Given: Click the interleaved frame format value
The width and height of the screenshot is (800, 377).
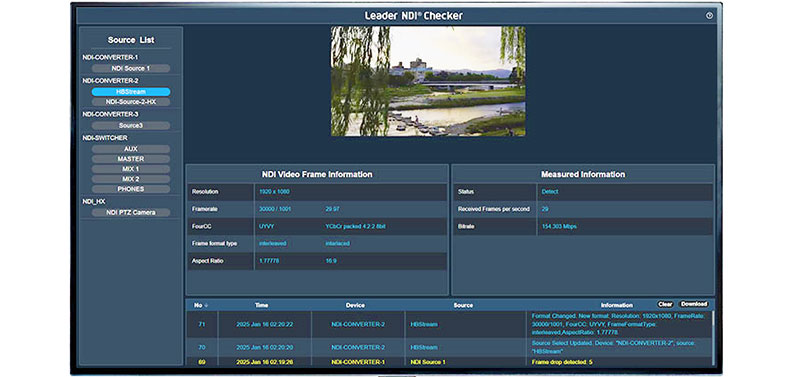Looking at the screenshot, I should 272,244.
